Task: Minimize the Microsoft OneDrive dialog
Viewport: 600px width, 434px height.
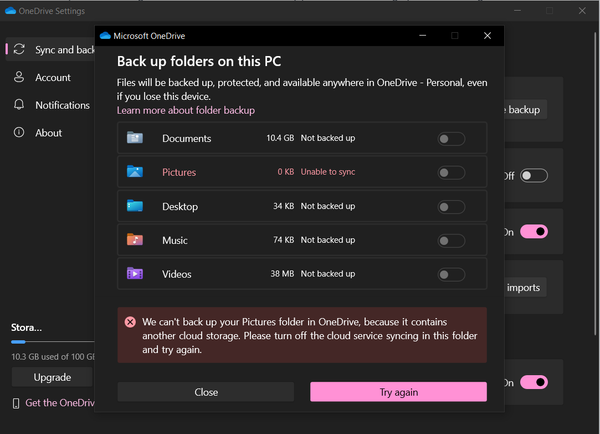Action: 422,36
